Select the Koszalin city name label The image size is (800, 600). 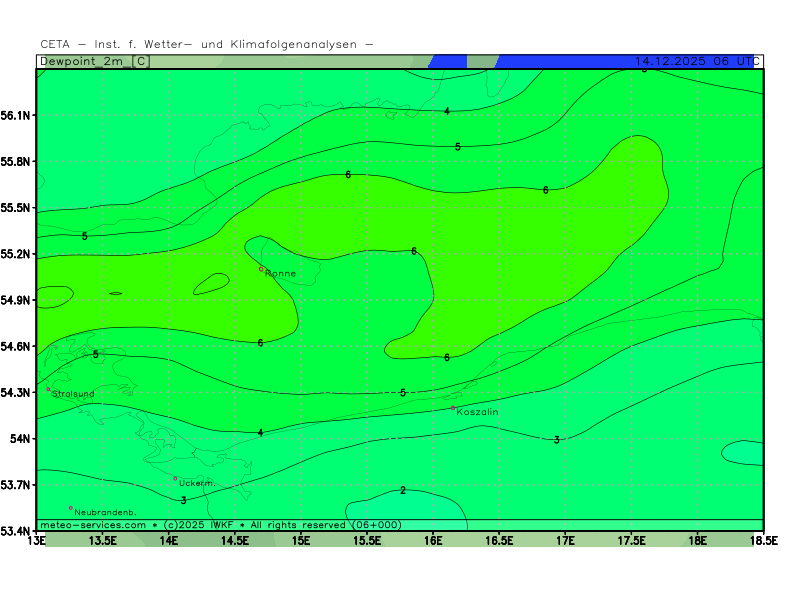pos(478,412)
